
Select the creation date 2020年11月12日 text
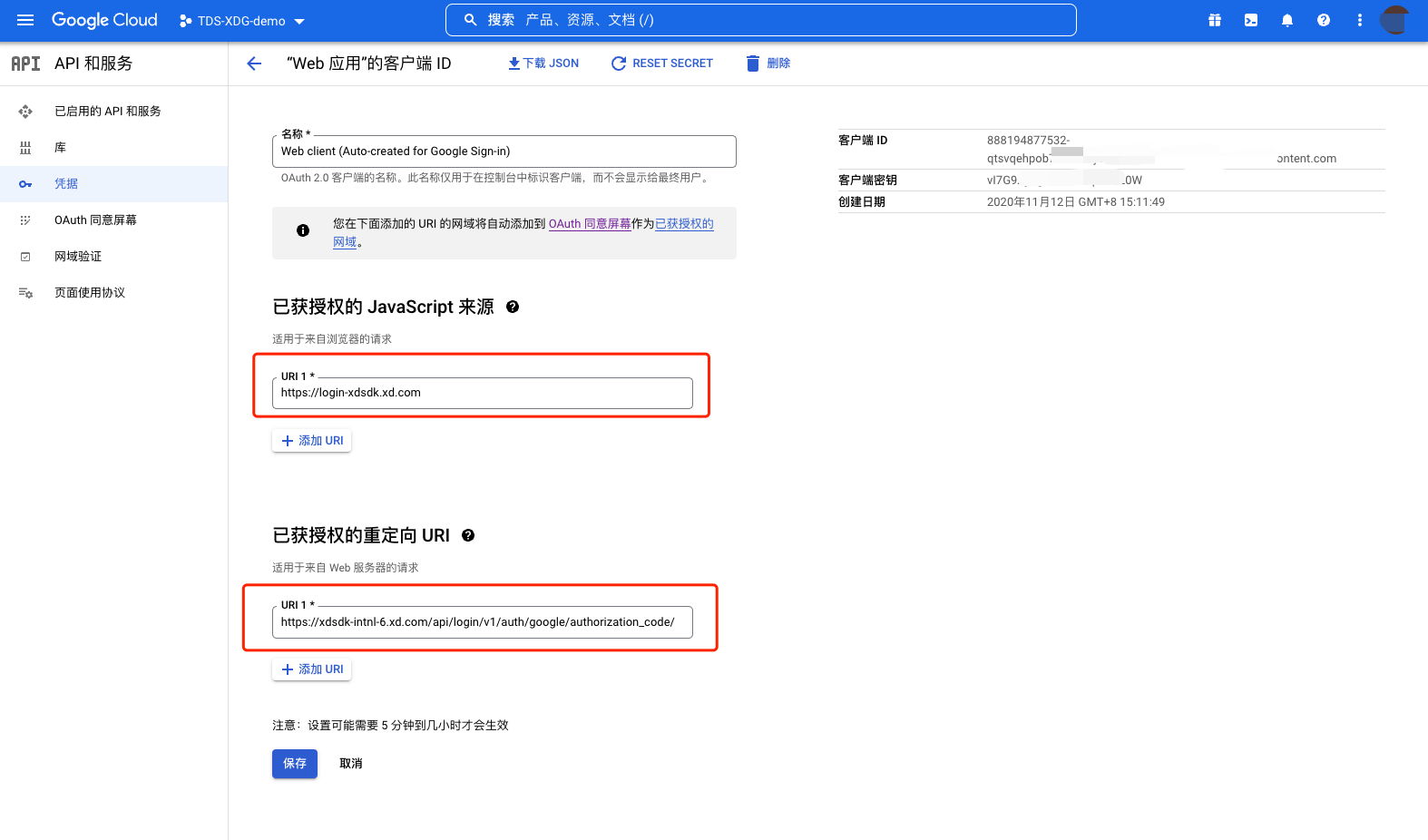pyautogui.click(x=1076, y=202)
